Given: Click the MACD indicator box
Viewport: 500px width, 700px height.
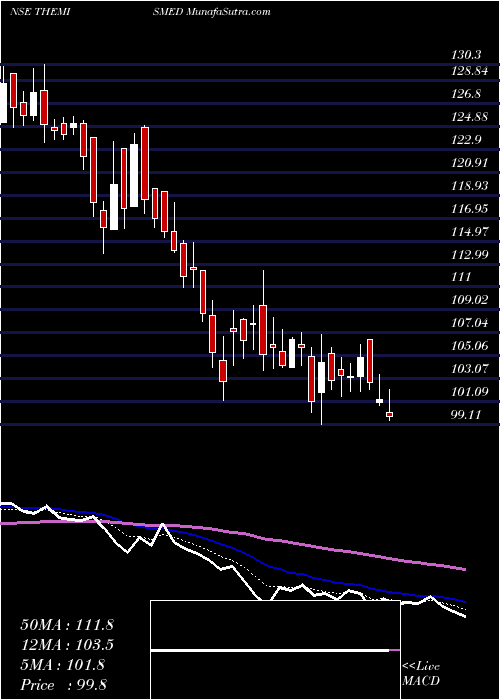Looking at the screenshot, I should click(x=275, y=650).
